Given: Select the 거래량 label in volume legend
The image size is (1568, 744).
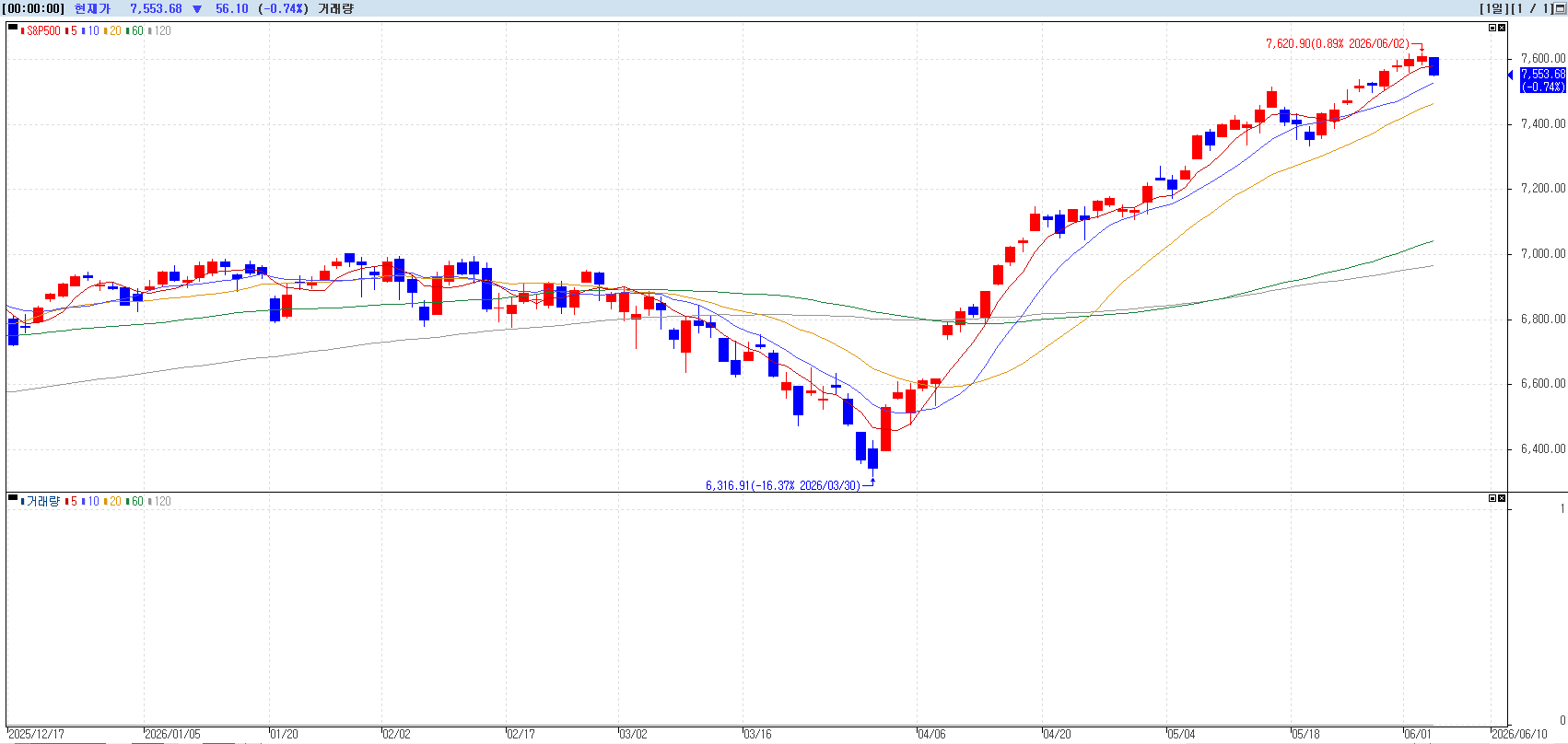Looking at the screenshot, I should (43, 501).
